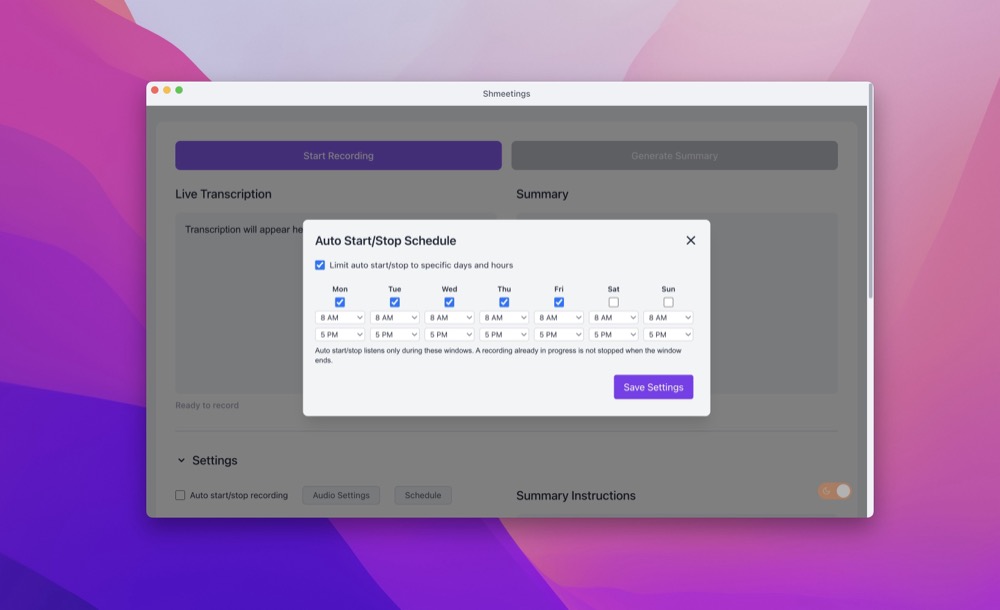Screen dimensions: 1000x610
Task: Open Mon end time 5 PM dropdown
Action: click(340, 334)
